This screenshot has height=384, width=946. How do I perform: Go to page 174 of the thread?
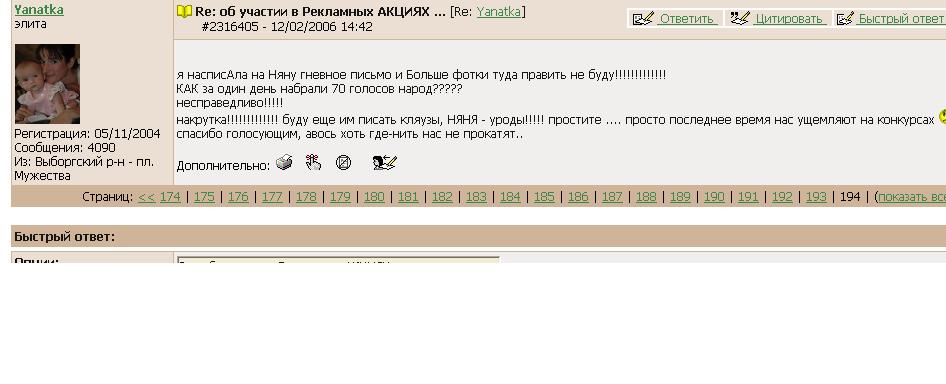tap(170, 197)
